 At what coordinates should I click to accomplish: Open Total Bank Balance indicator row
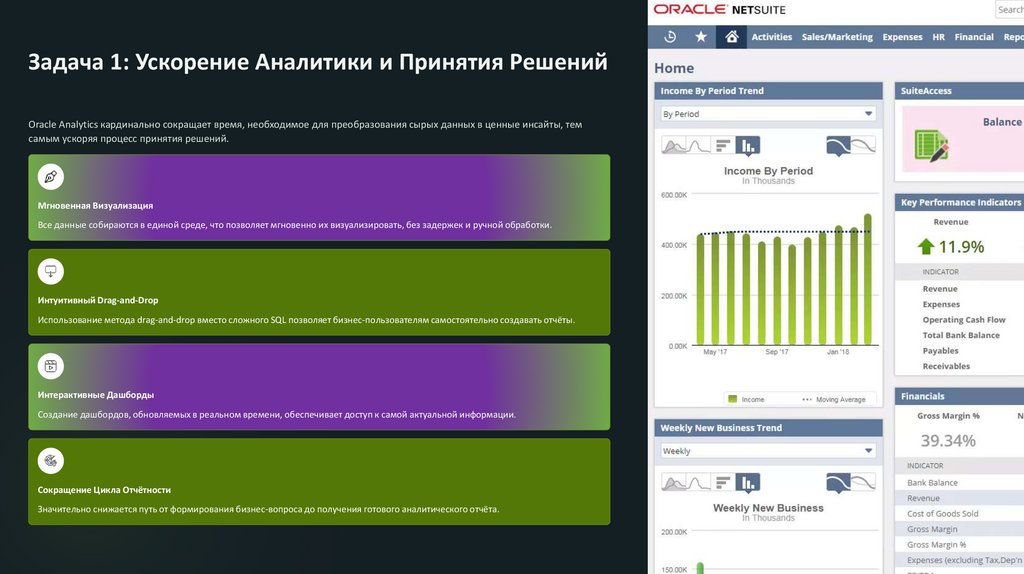click(961, 335)
